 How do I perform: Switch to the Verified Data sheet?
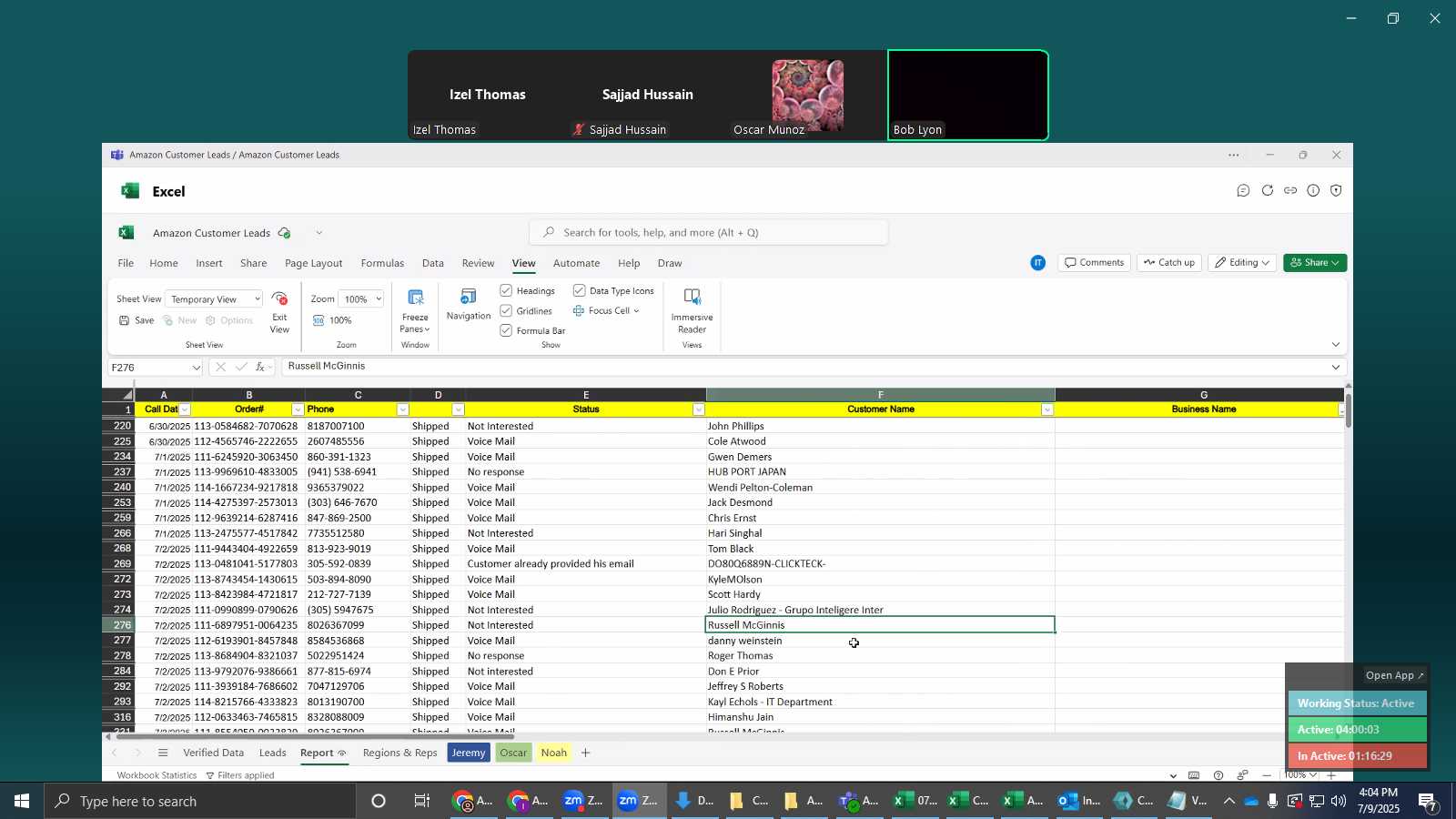(213, 753)
